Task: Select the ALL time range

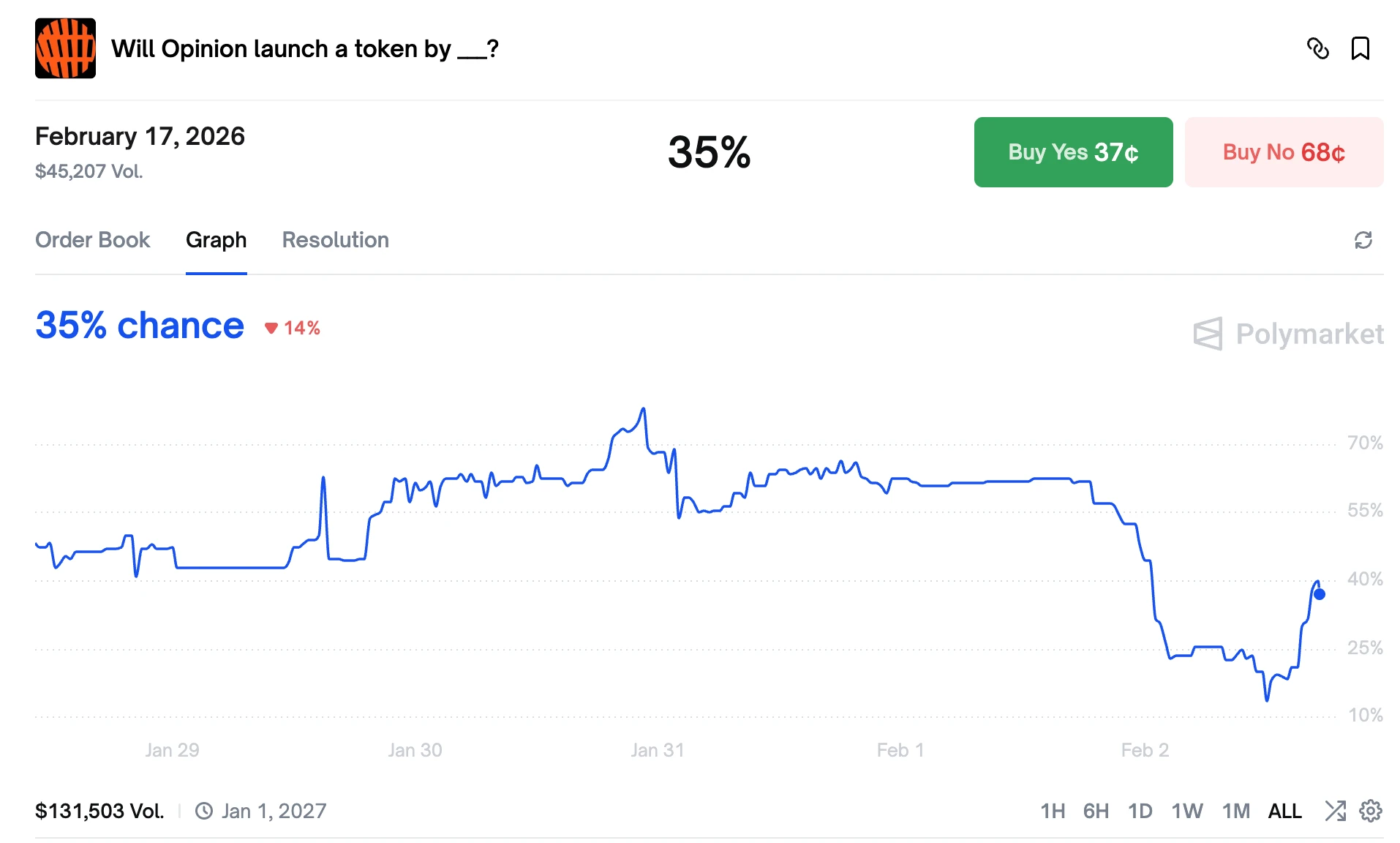Action: point(1284,811)
